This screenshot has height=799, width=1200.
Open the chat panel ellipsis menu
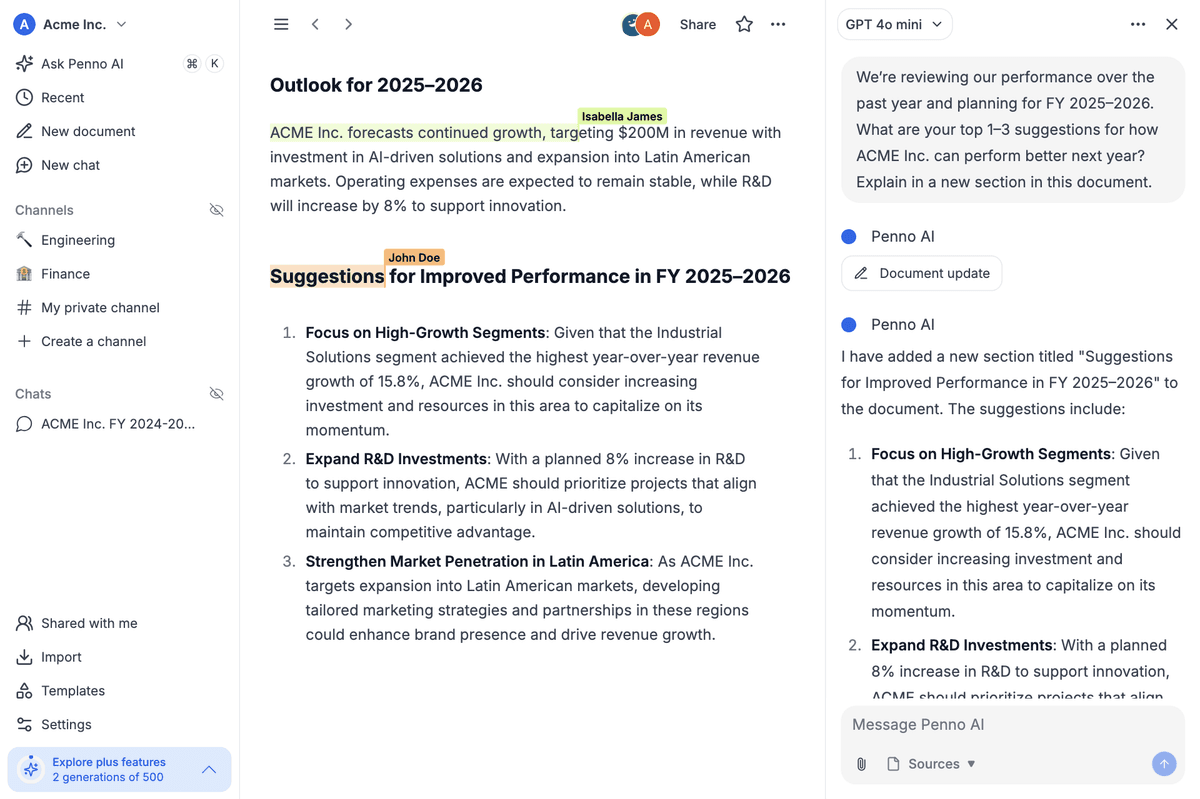(x=1138, y=24)
